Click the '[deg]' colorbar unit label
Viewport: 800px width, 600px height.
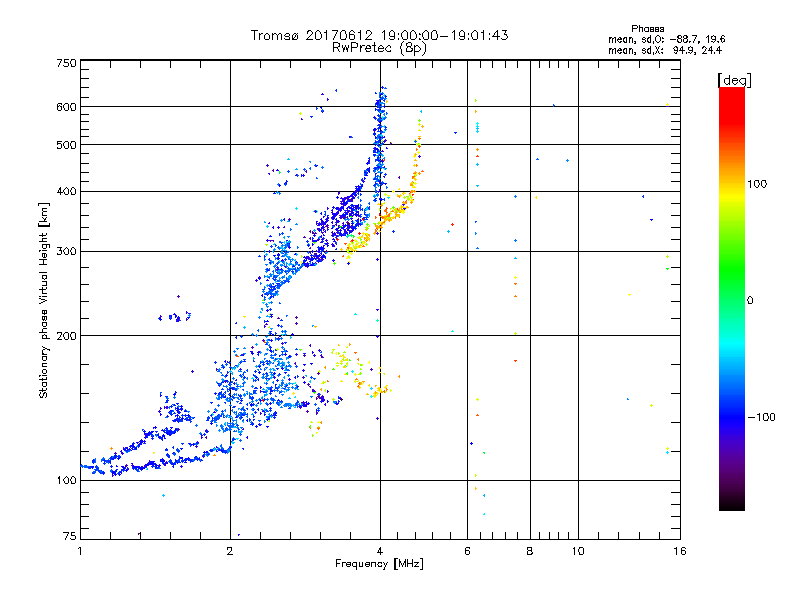(x=734, y=80)
